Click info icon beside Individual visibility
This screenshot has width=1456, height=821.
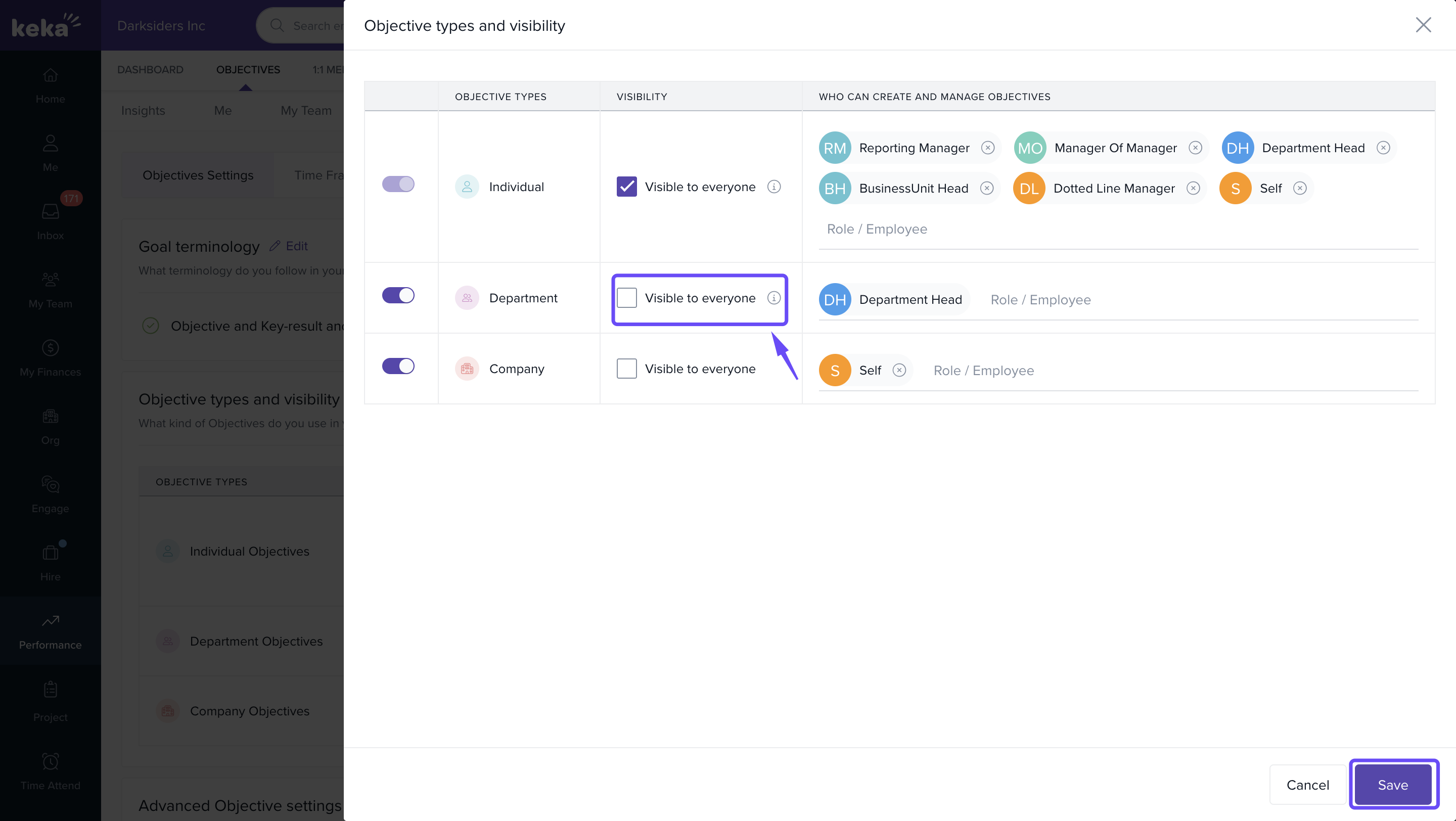tap(773, 187)
